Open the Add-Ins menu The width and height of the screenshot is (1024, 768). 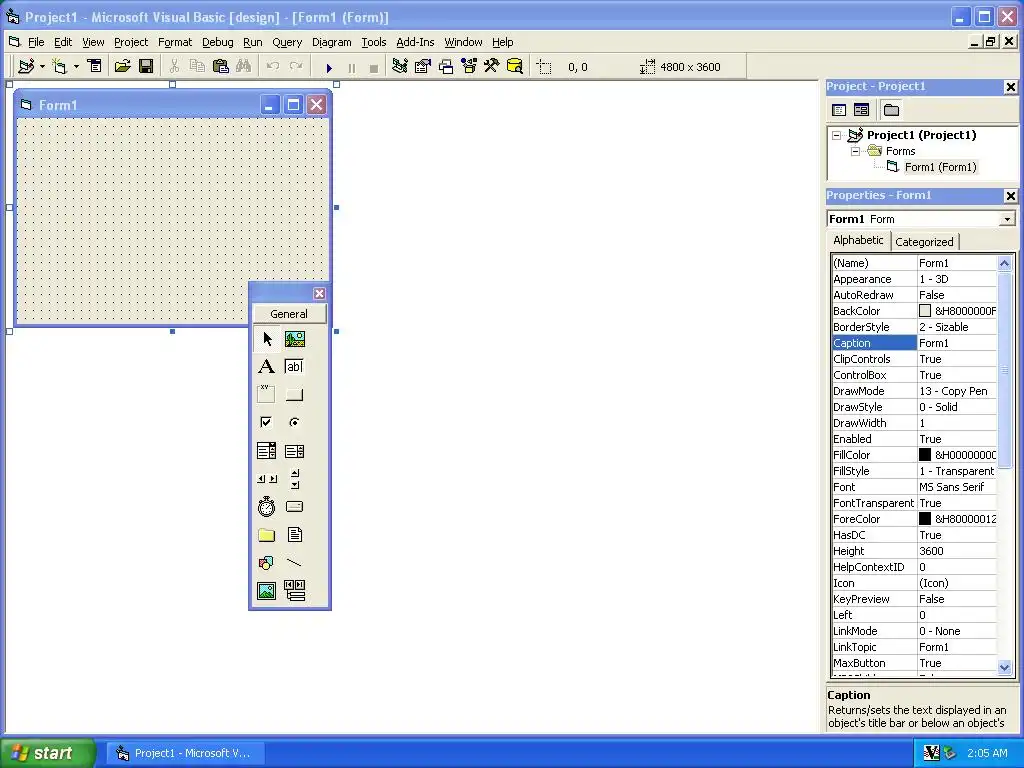point(415,42)
